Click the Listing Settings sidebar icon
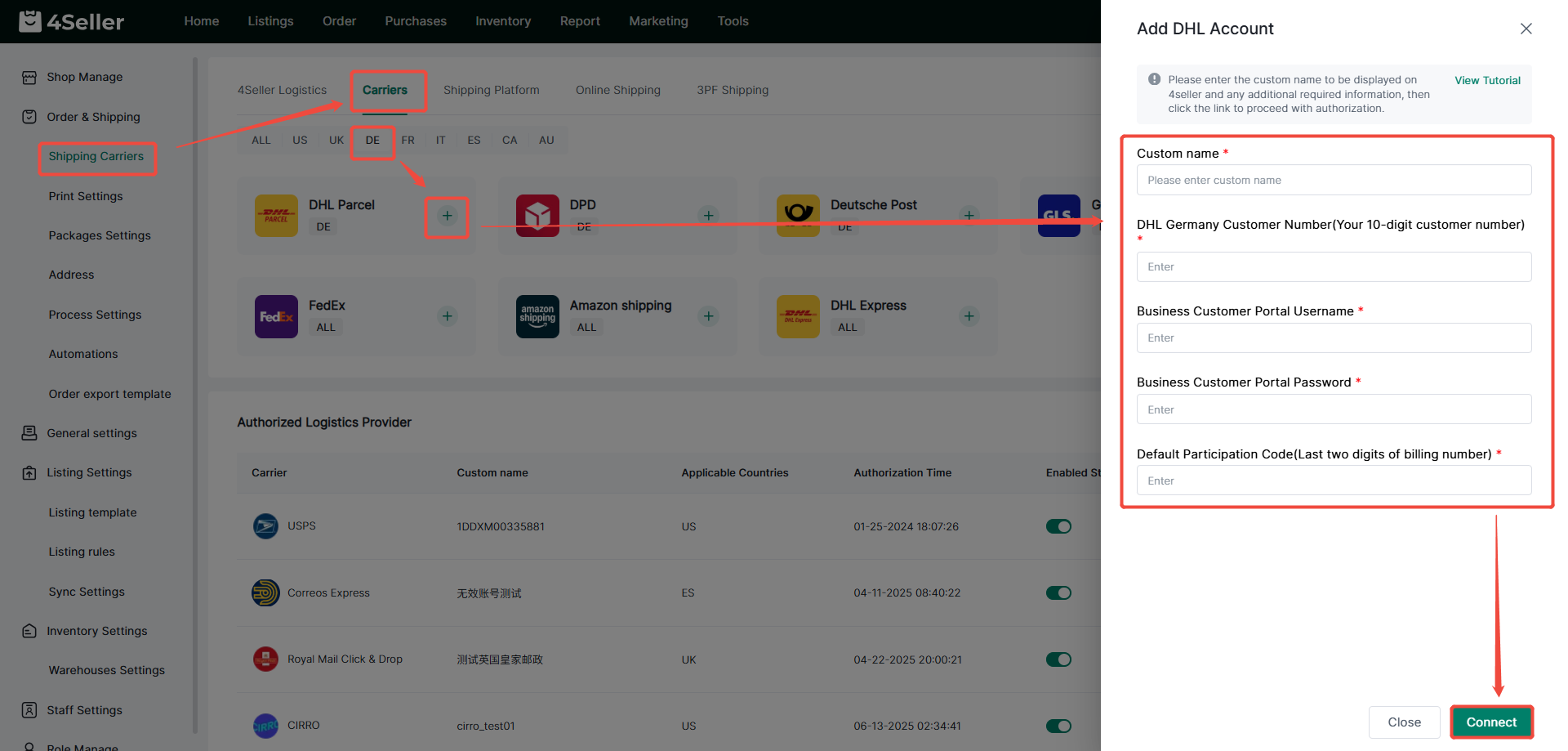Image resolution: width=1568 pixels, height=751 pixels. tap(29, 472)
